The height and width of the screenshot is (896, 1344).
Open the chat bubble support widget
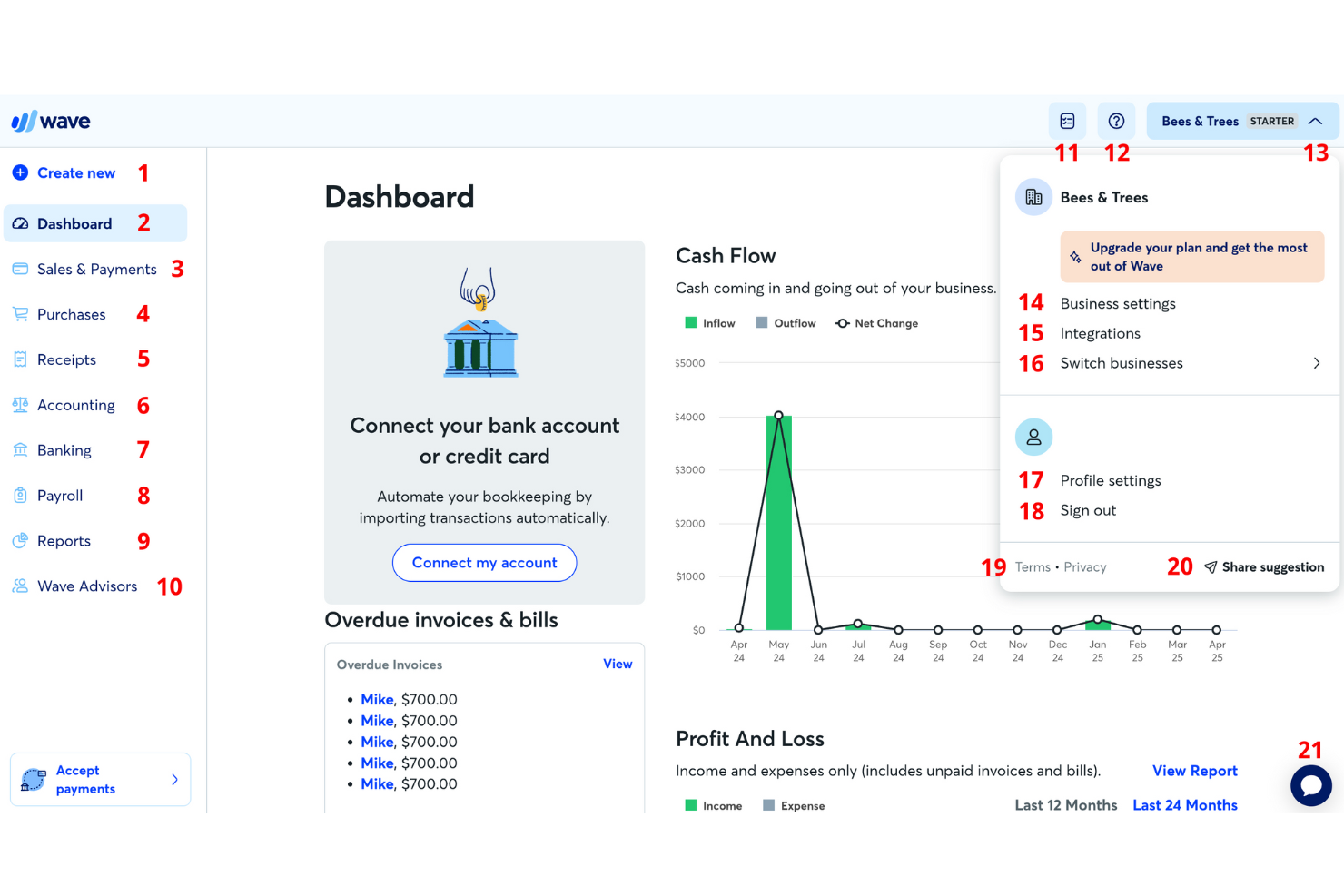tap(1310, 785)
